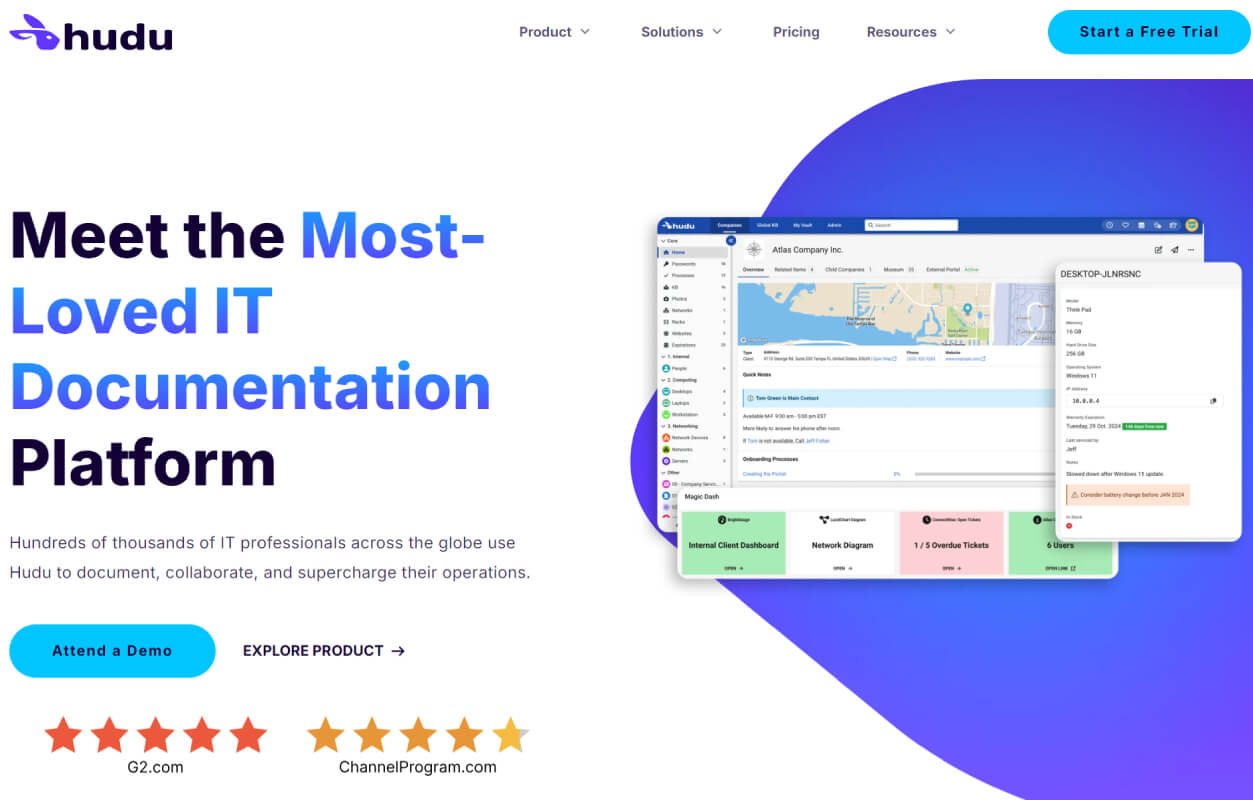Click the IP address value 10.0.0.4
Image resolution: width=1253 pixels, height=800 pixels.
coord(1085,401)
